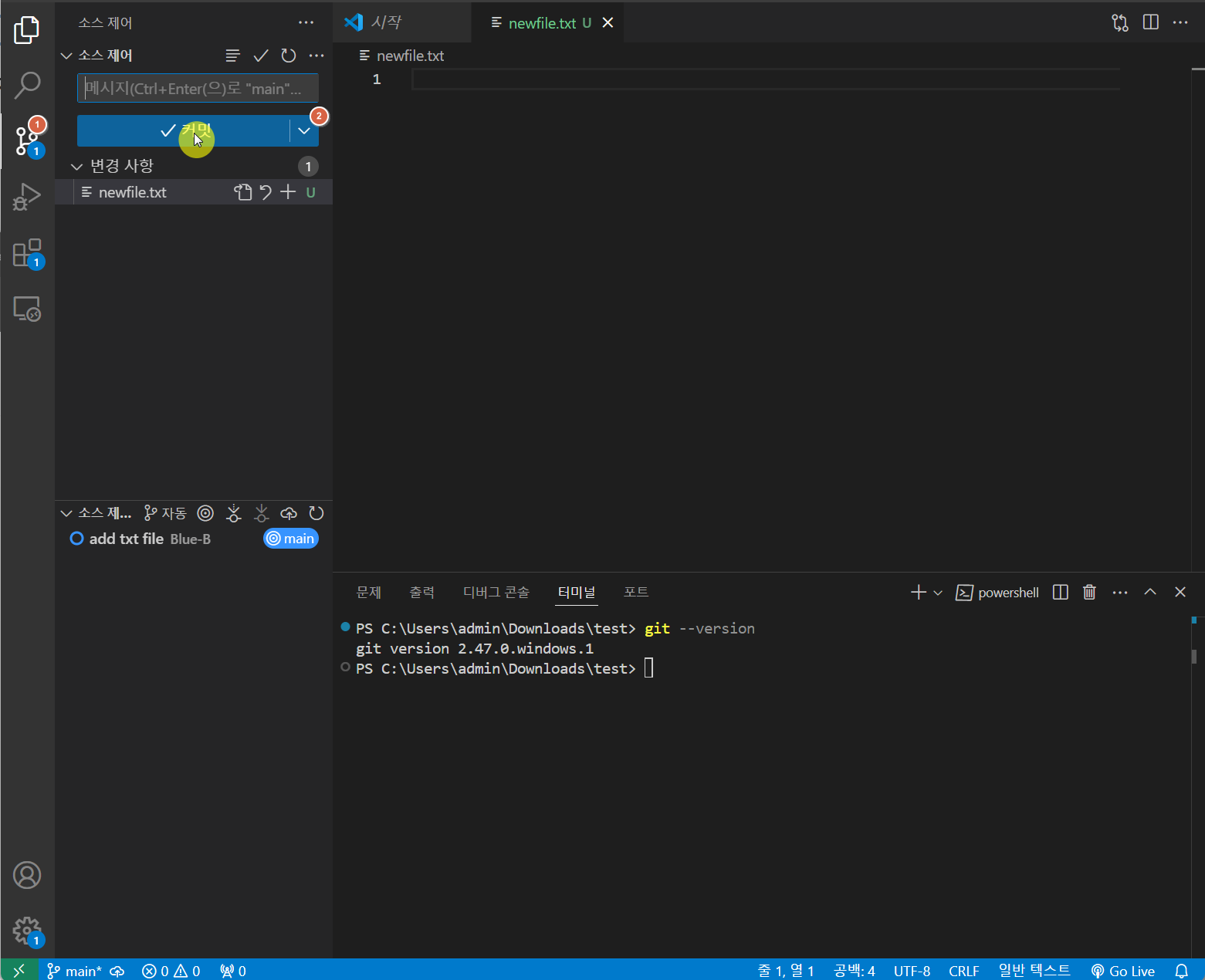This screenshot has height=980, width=1205.
Task: Collapse the source control graph section
Action: click(x=66, y=513)
